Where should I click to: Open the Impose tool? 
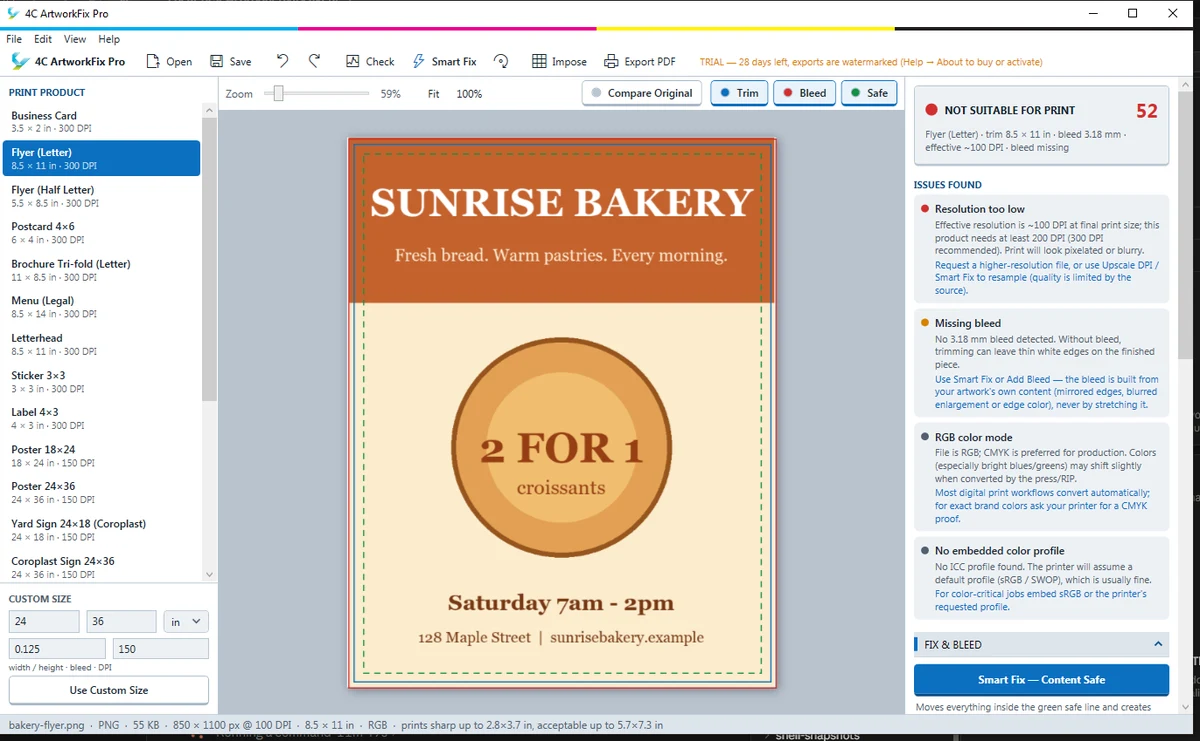(559, 62)
